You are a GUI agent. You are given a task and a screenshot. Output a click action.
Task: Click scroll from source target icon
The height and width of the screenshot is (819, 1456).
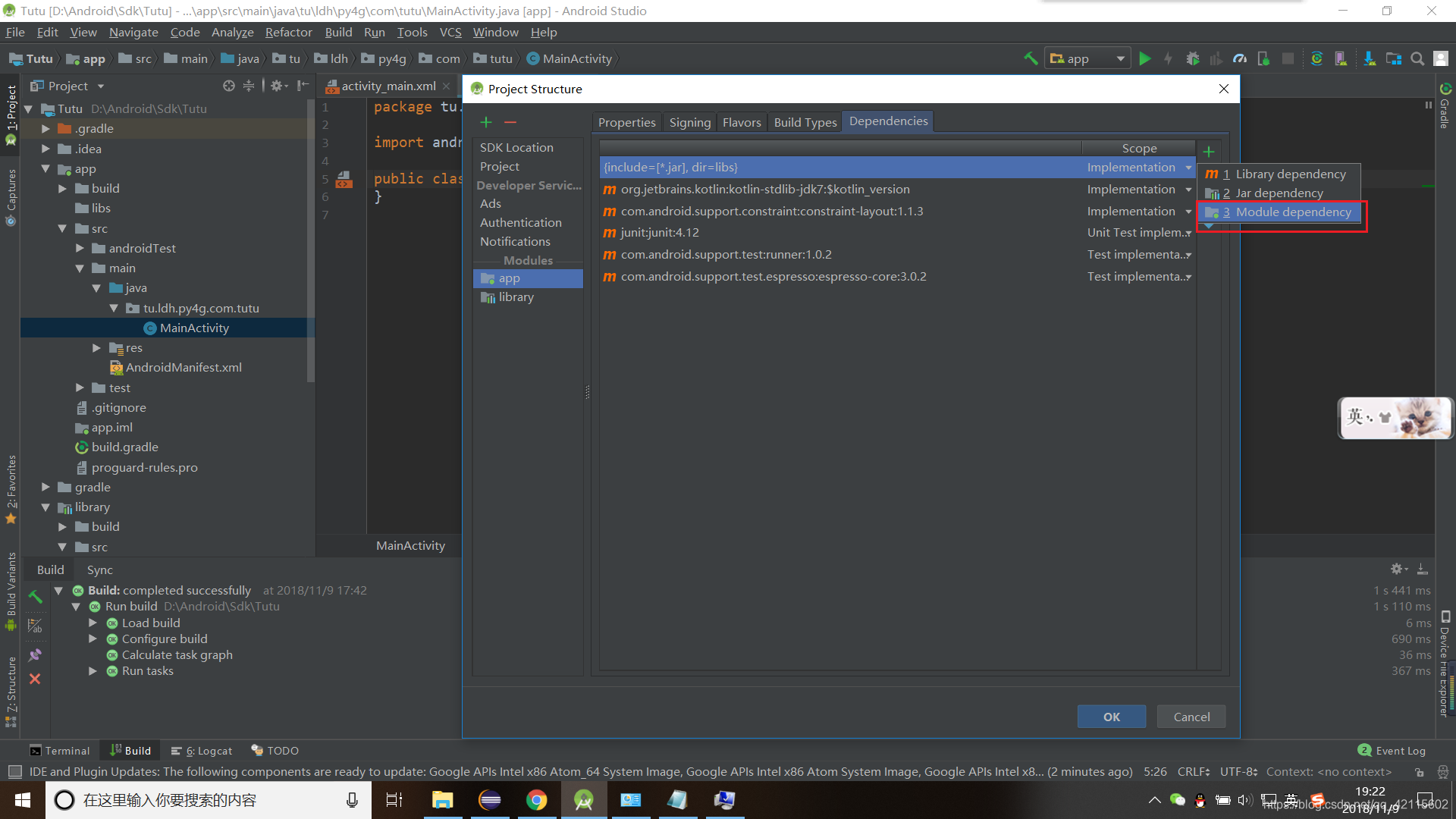point(228,86)
